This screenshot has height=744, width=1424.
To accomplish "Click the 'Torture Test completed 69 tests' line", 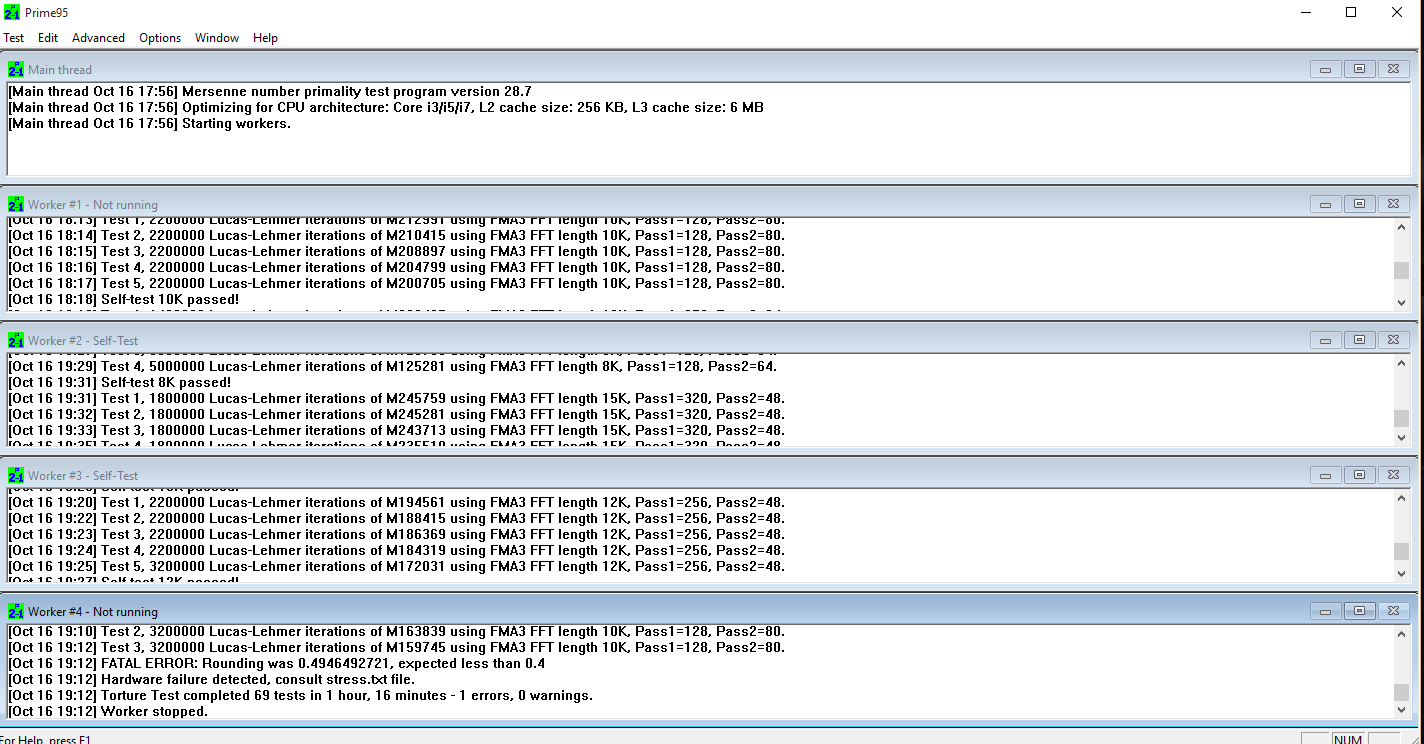I will 301,695.
